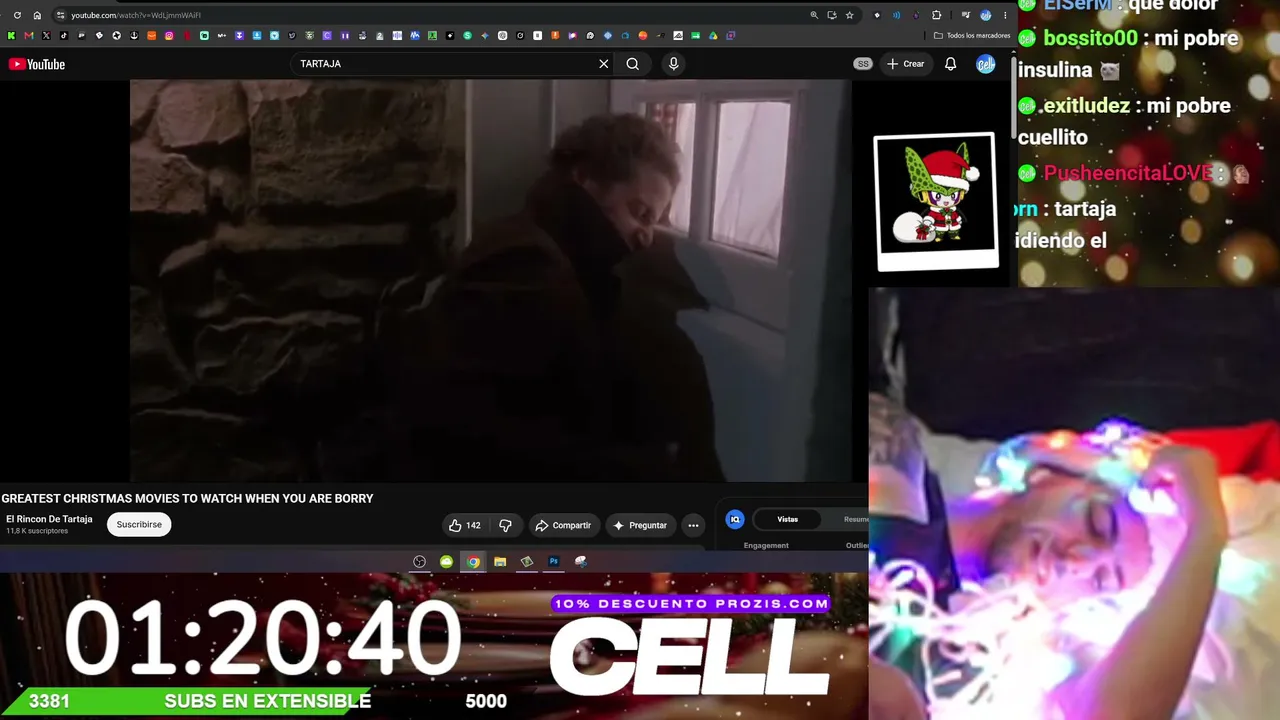Viewport: 1280px width, 720px height.
Task: Click the 01:20:40 stream timer
Action: tap(262, 637)
